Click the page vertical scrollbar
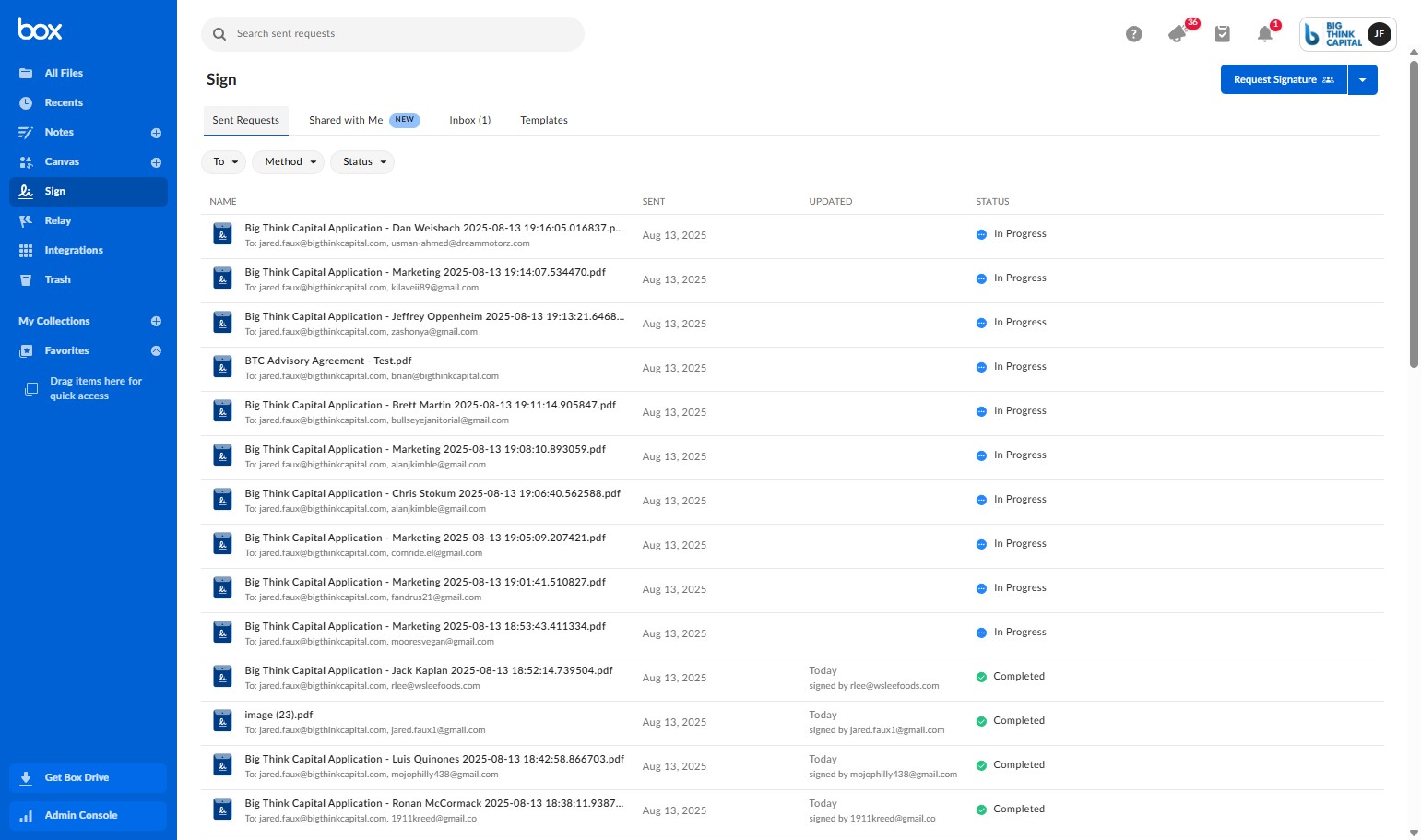1421x840 pixels. 1414,214
